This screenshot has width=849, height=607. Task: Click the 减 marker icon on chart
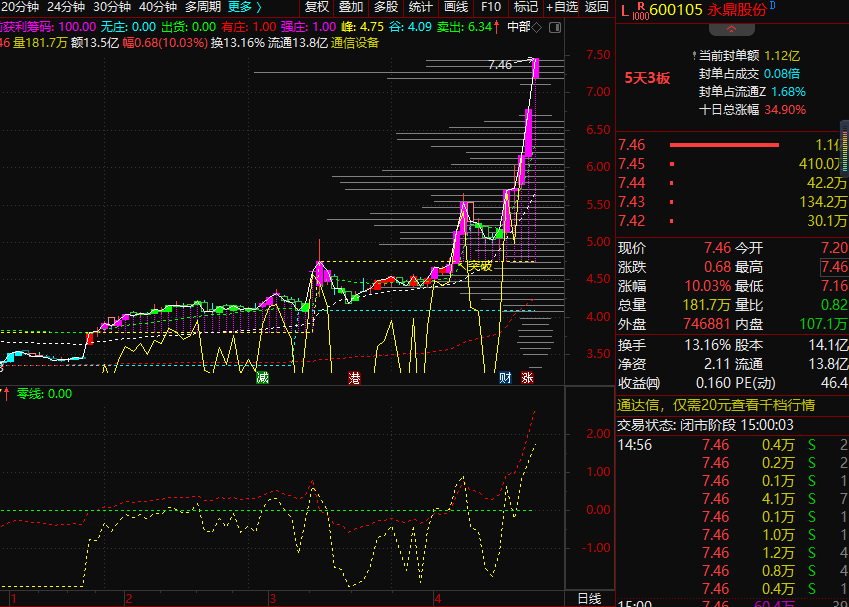263,378
